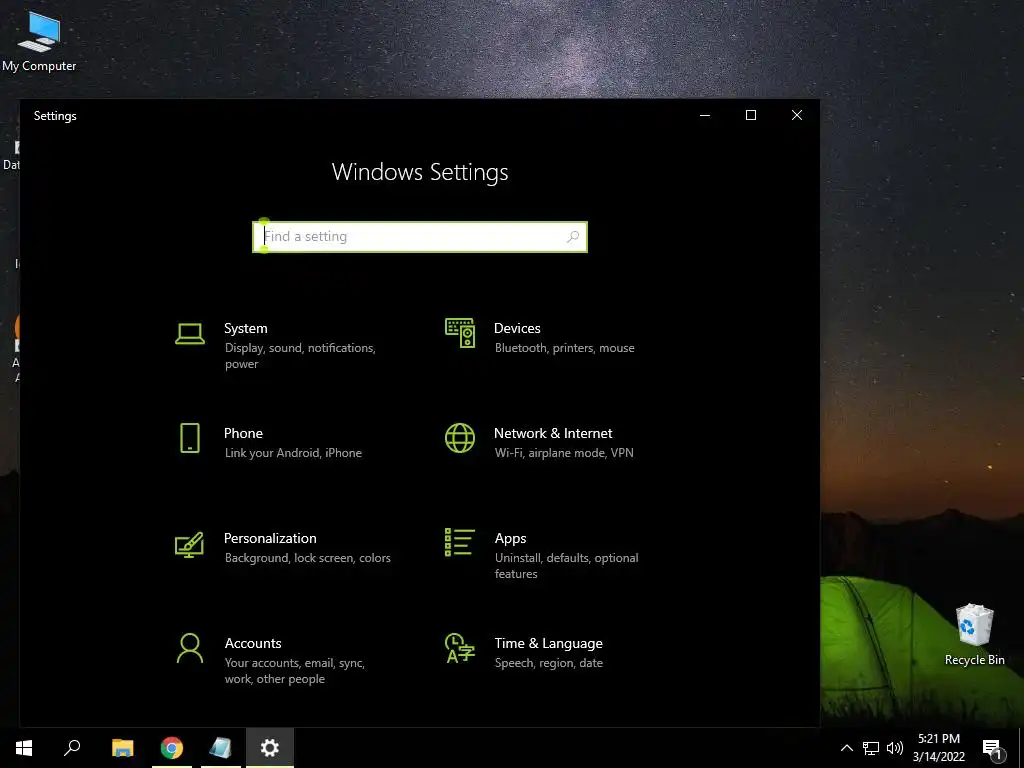
Task: Close the Settings window
Action: (797, 116)
